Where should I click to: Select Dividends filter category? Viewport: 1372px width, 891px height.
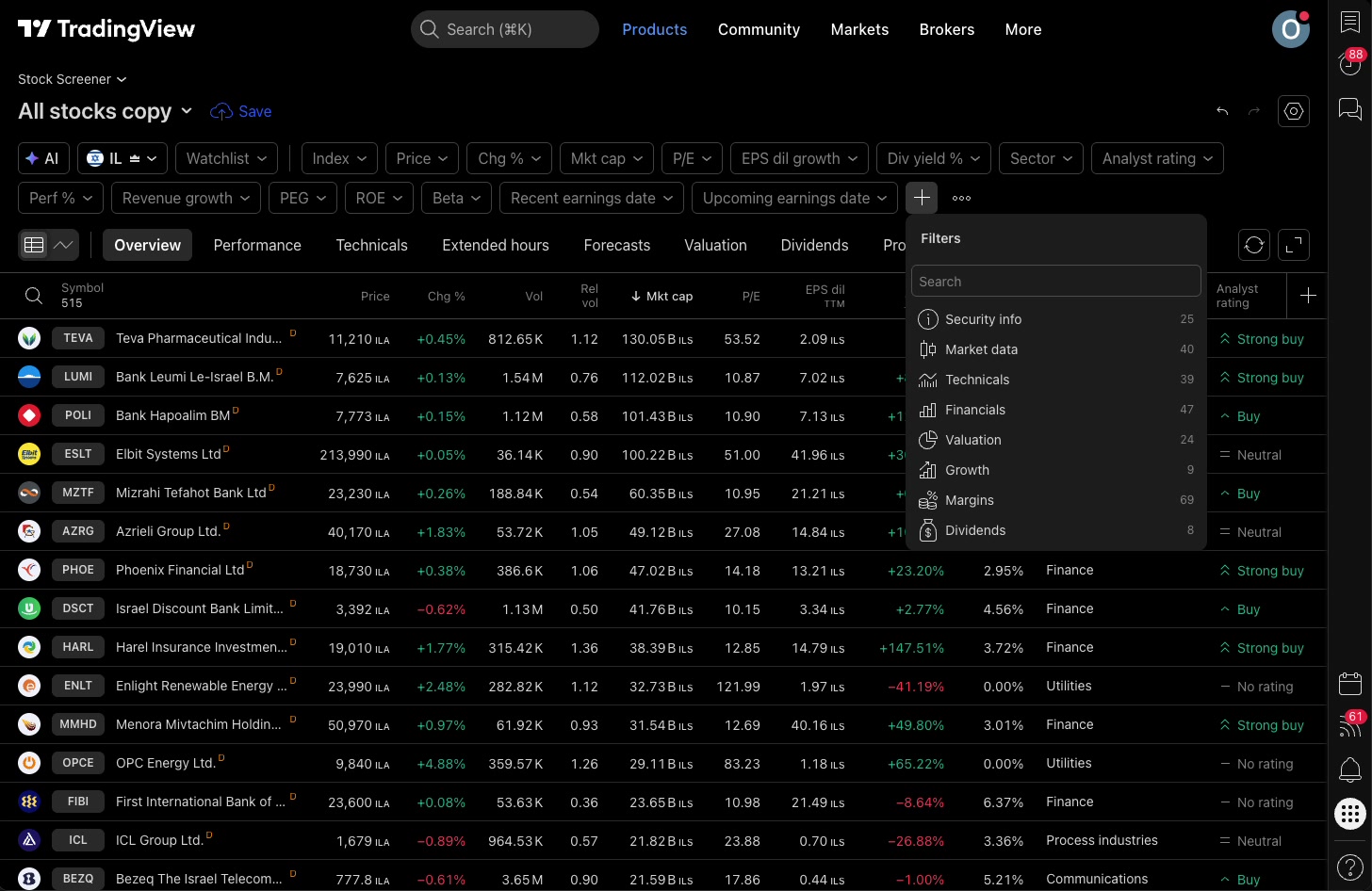pyautogui.click(x=1055, y=530)
